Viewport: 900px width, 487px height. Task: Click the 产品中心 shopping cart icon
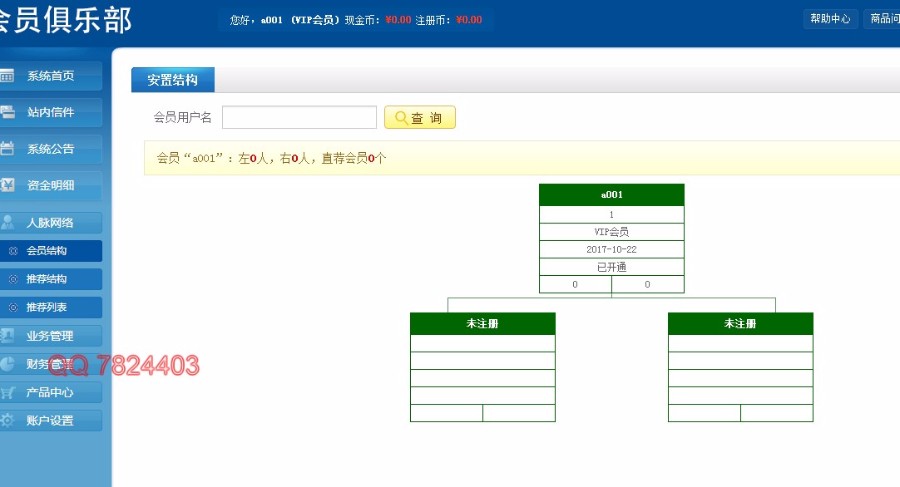point(8,392)
